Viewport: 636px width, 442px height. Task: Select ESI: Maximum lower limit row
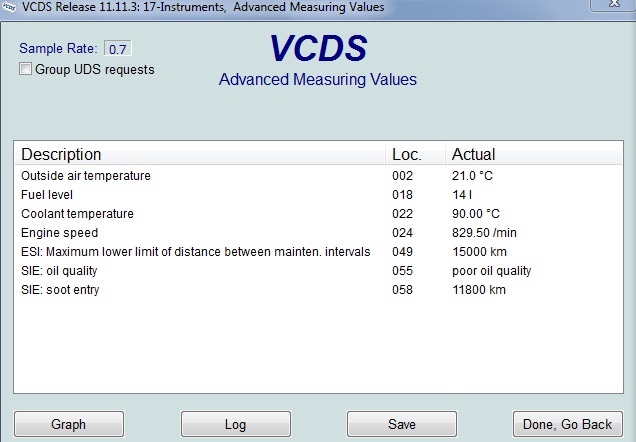pyautogui.click(x=318, y=252)
